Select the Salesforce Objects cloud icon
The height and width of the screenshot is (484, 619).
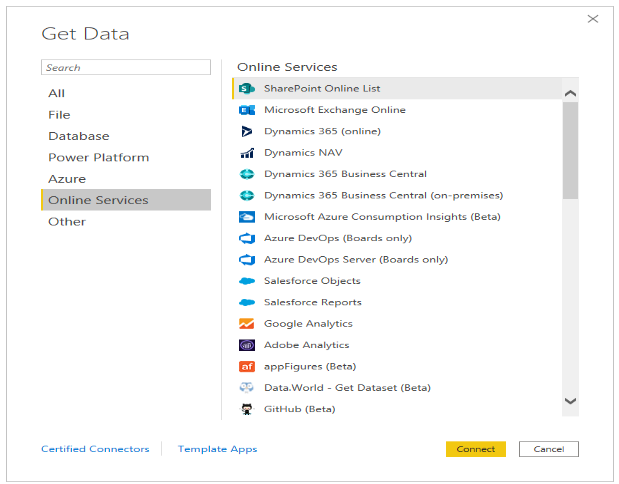[247, 281]
